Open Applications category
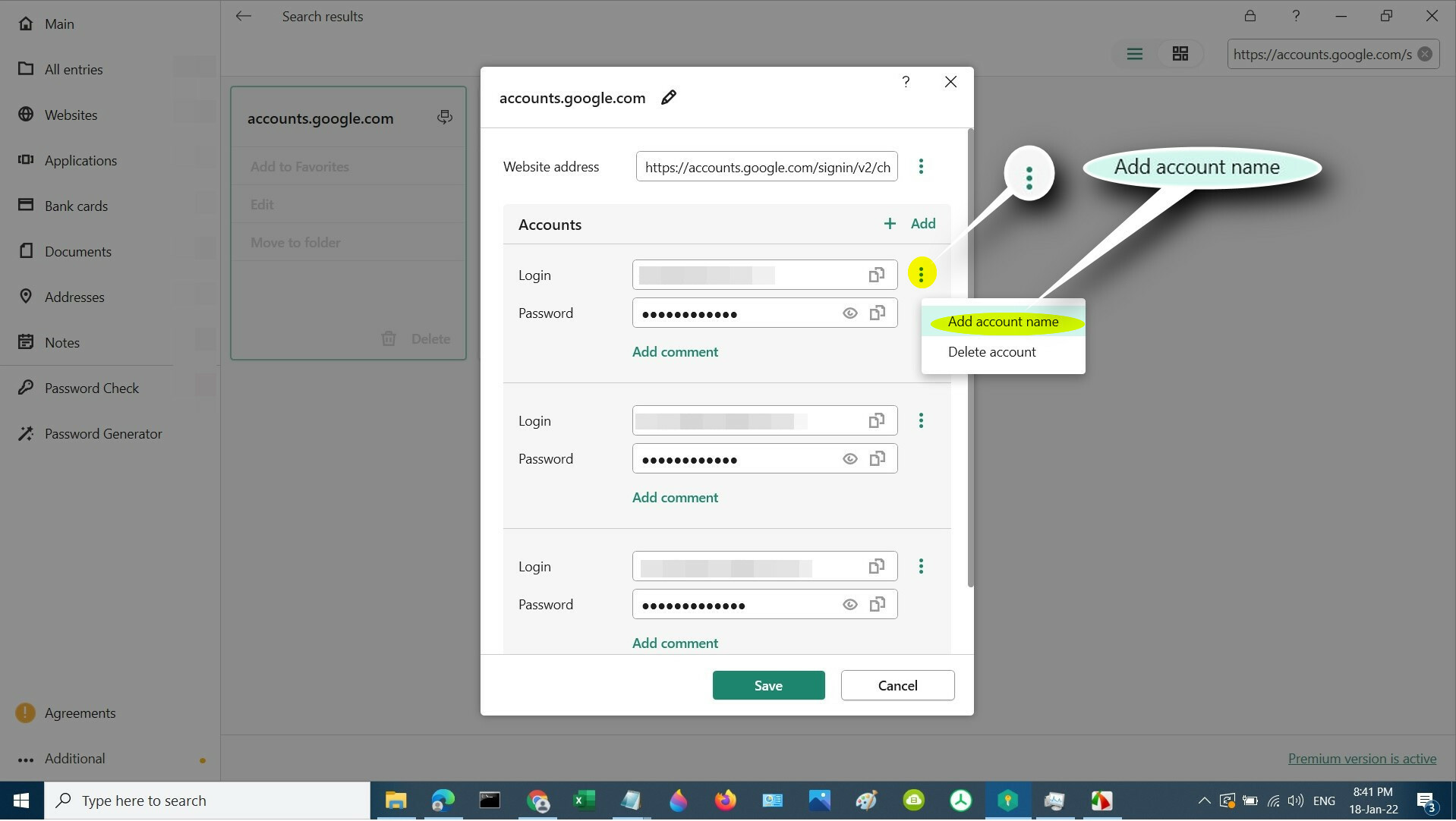1456x821 pixels. click(x=68, y=160)
